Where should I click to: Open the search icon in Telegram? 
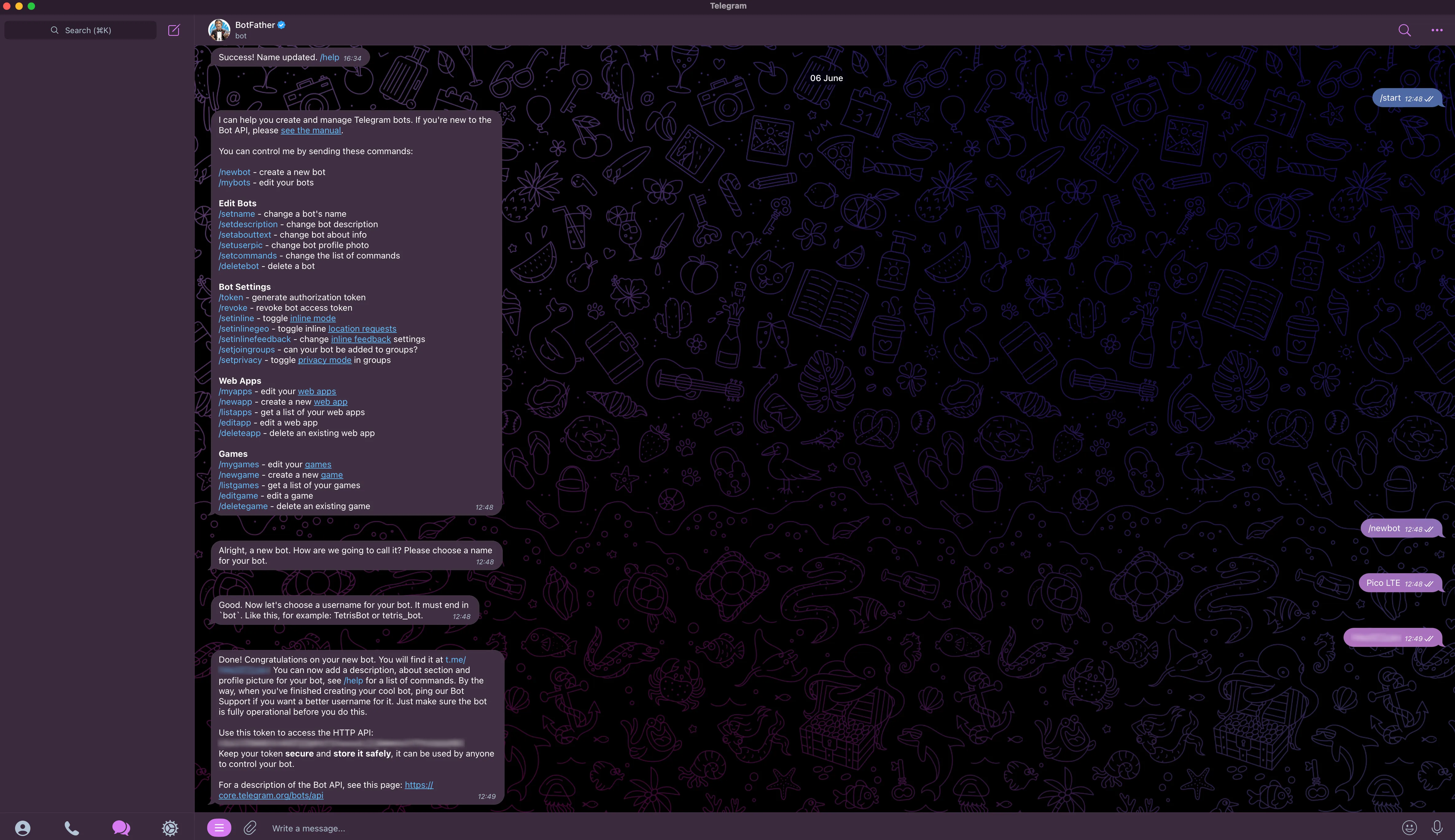click(x=1404, y=29)
